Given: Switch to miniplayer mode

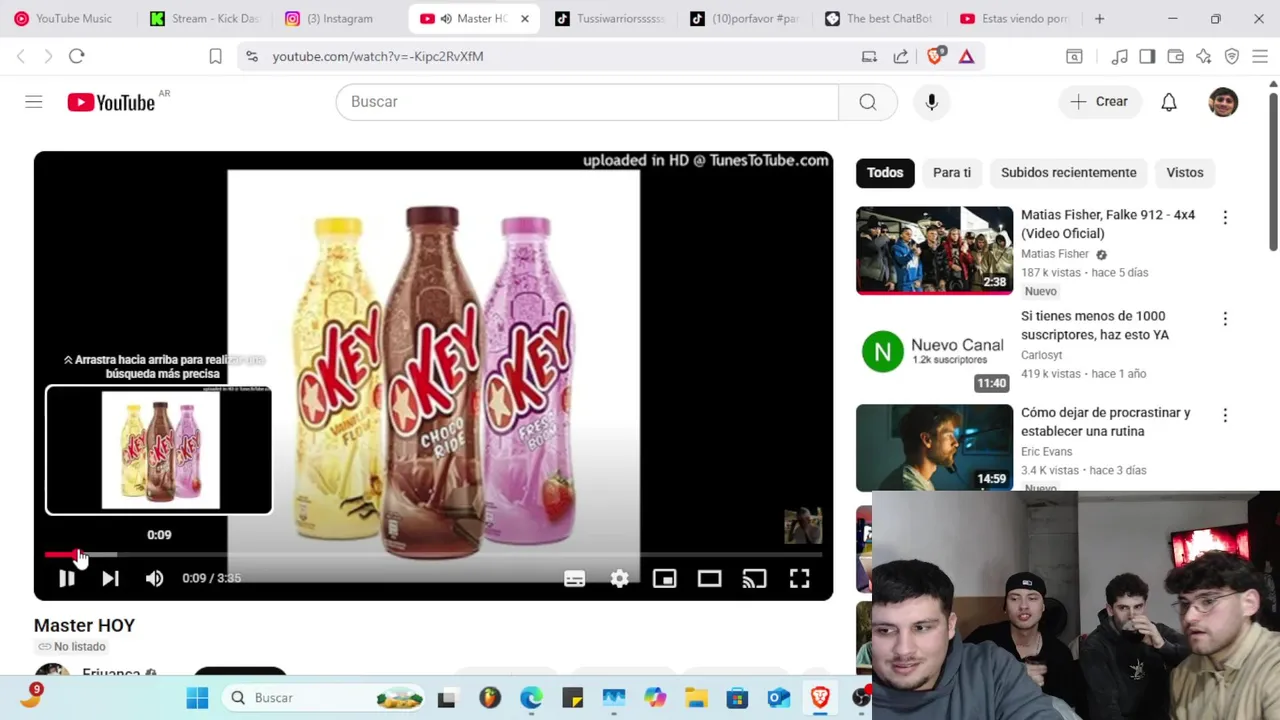Looking at the screenshot, I should pyautogui.click(x=664, y=578).
